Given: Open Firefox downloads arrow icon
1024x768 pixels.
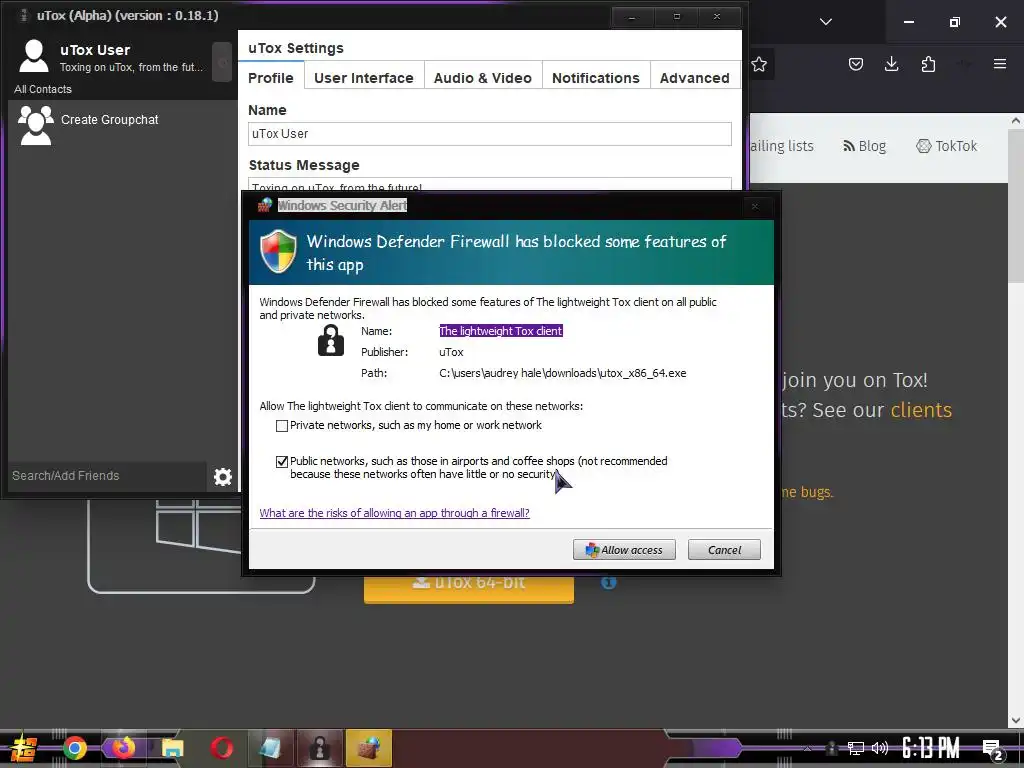Looking at the screenshot, I should tap(891, 64).
